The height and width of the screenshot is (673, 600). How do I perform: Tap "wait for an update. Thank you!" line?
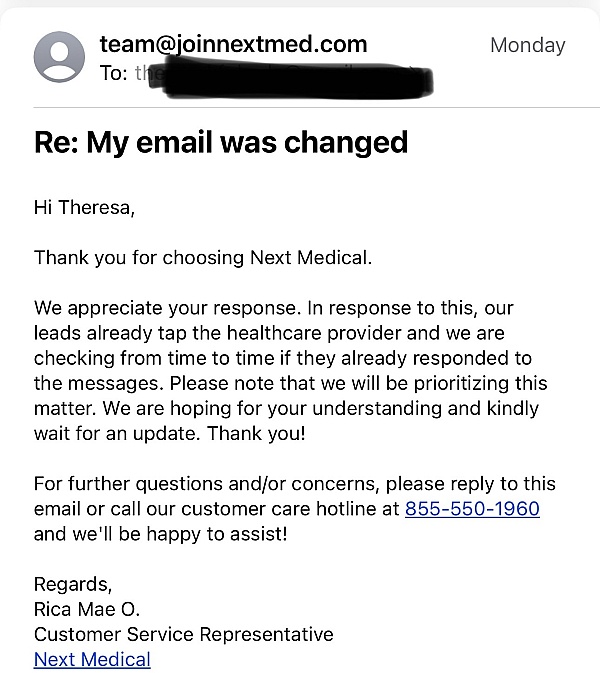167,434
